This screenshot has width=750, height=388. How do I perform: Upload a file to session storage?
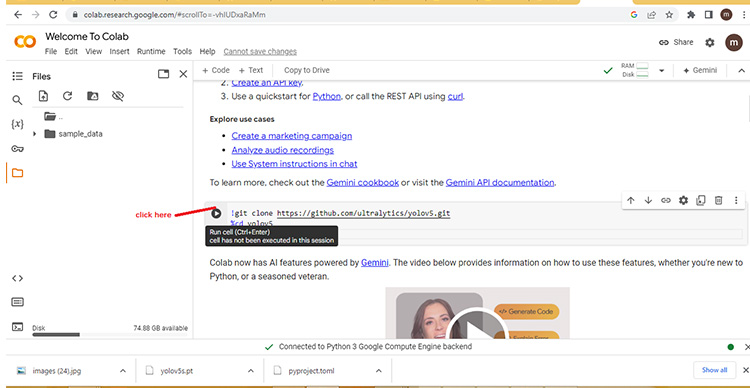coord(43,96)
